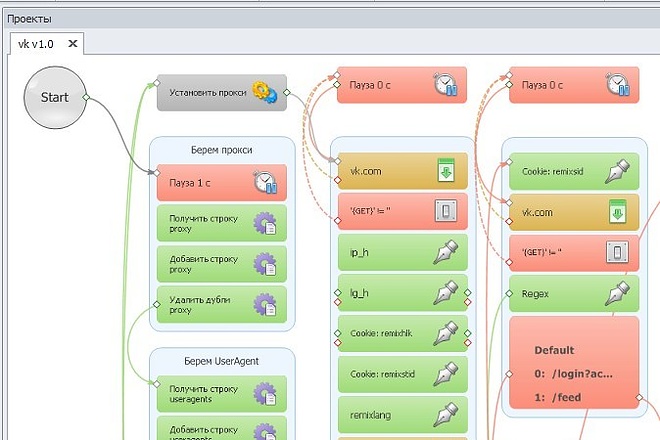
Task: Close the vk v1.0 tab
Action: pyautogui.click(x=73, y=43)
